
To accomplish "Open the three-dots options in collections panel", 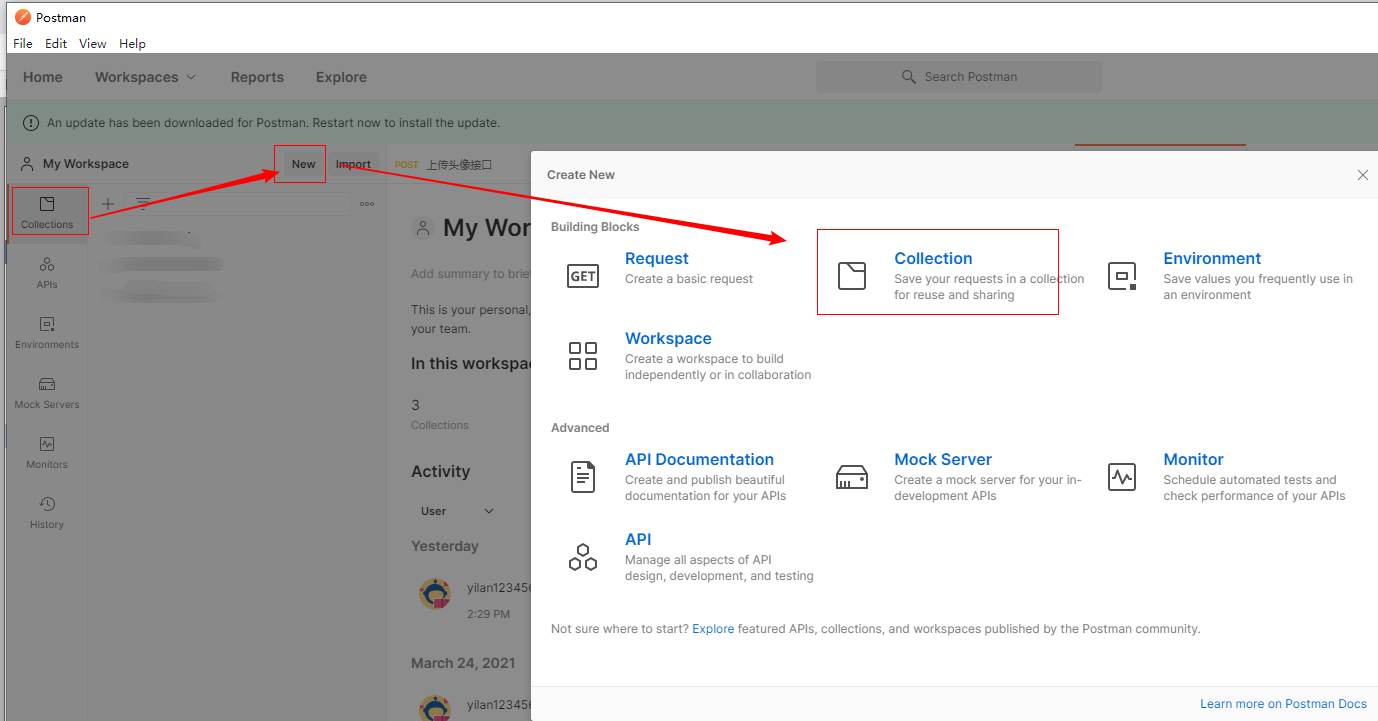I will [367, 204].
